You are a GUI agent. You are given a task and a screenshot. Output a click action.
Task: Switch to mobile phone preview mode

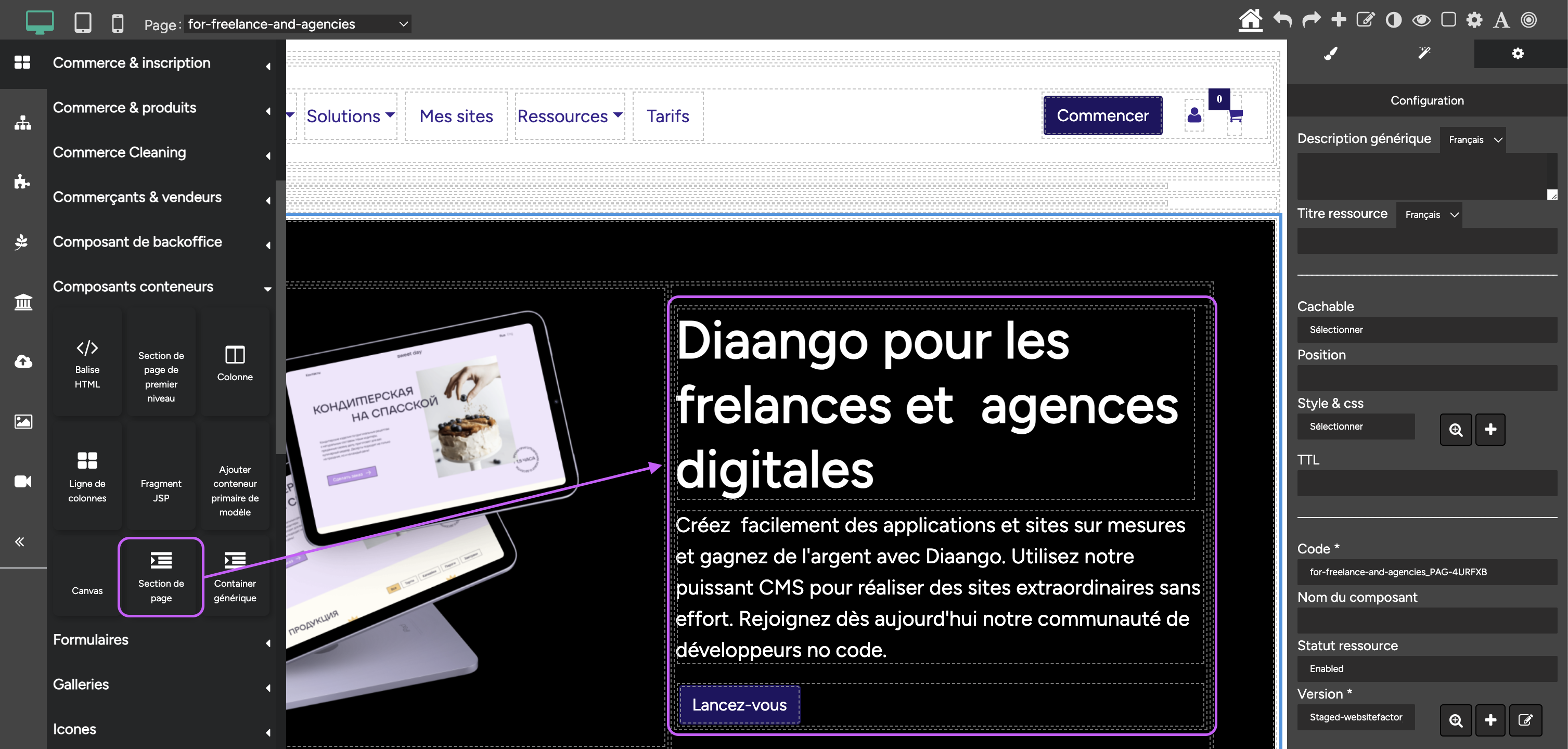[118, 23]
